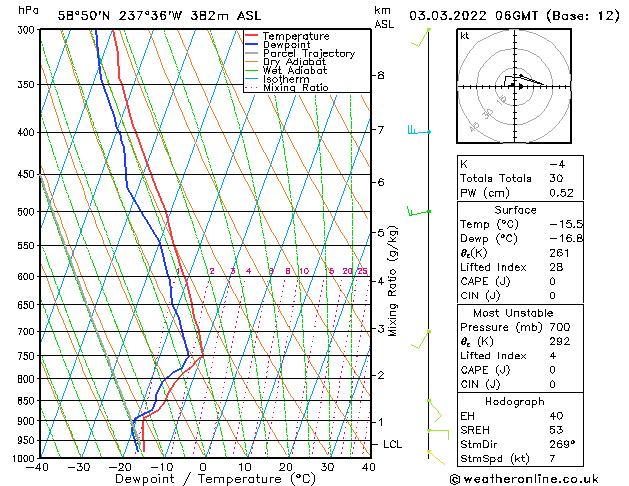The image size is (629, 486).
Task: Click the K index value -4
Action: point(557,164)
